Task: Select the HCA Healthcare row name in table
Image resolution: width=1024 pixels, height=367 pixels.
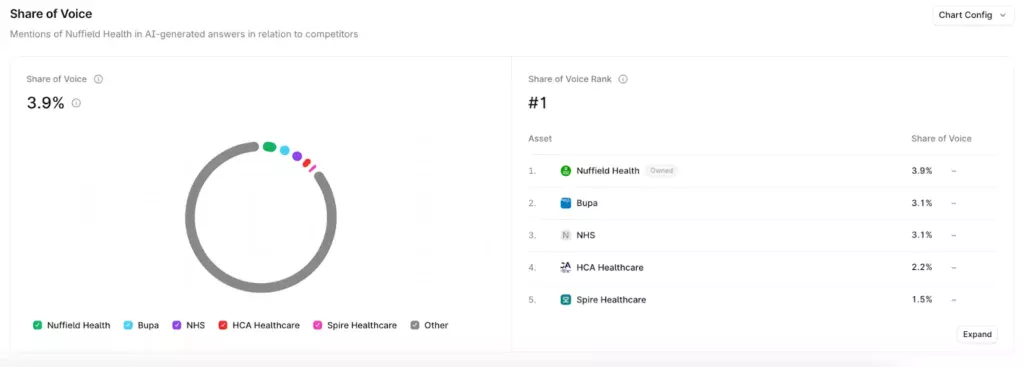Action: point(609,267)
